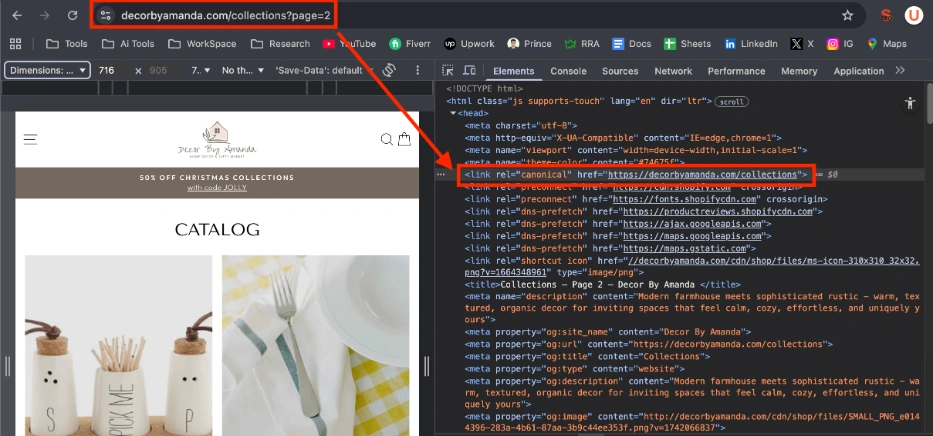Bookmark this page with the star icon
The height and width of the screenshot is (436, 933).
tap(847, 16)
